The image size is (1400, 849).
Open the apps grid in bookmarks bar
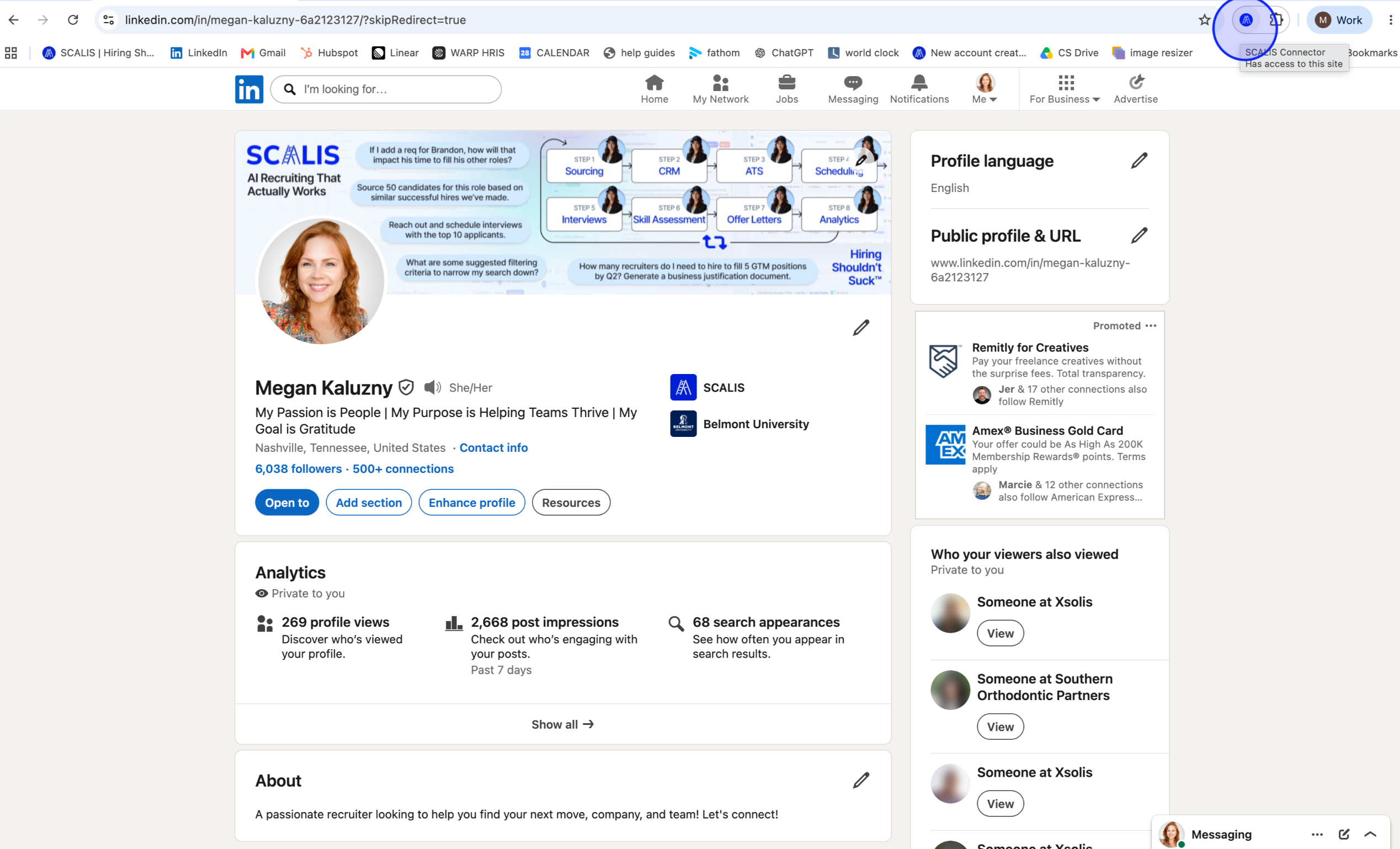[x=11, y=53]
